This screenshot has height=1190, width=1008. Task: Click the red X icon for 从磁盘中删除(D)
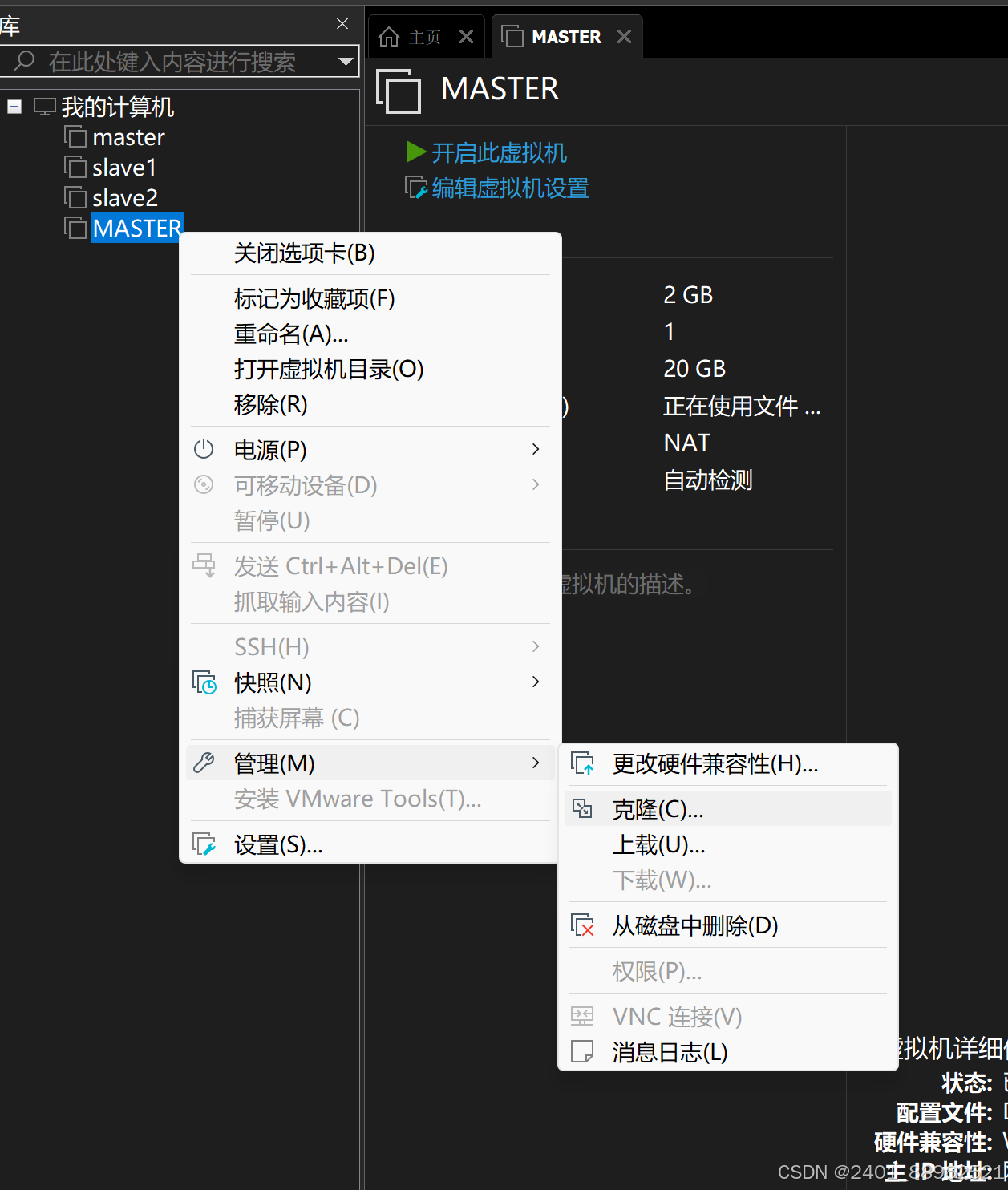[x=583, y=925]
